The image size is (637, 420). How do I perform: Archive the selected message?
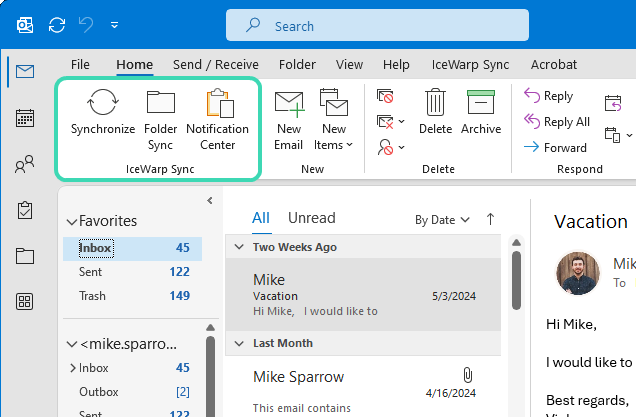481,104
